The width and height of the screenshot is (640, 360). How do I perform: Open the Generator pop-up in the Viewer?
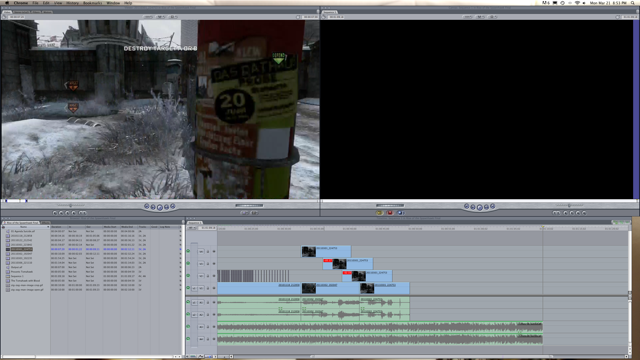[x=255, y=213]
